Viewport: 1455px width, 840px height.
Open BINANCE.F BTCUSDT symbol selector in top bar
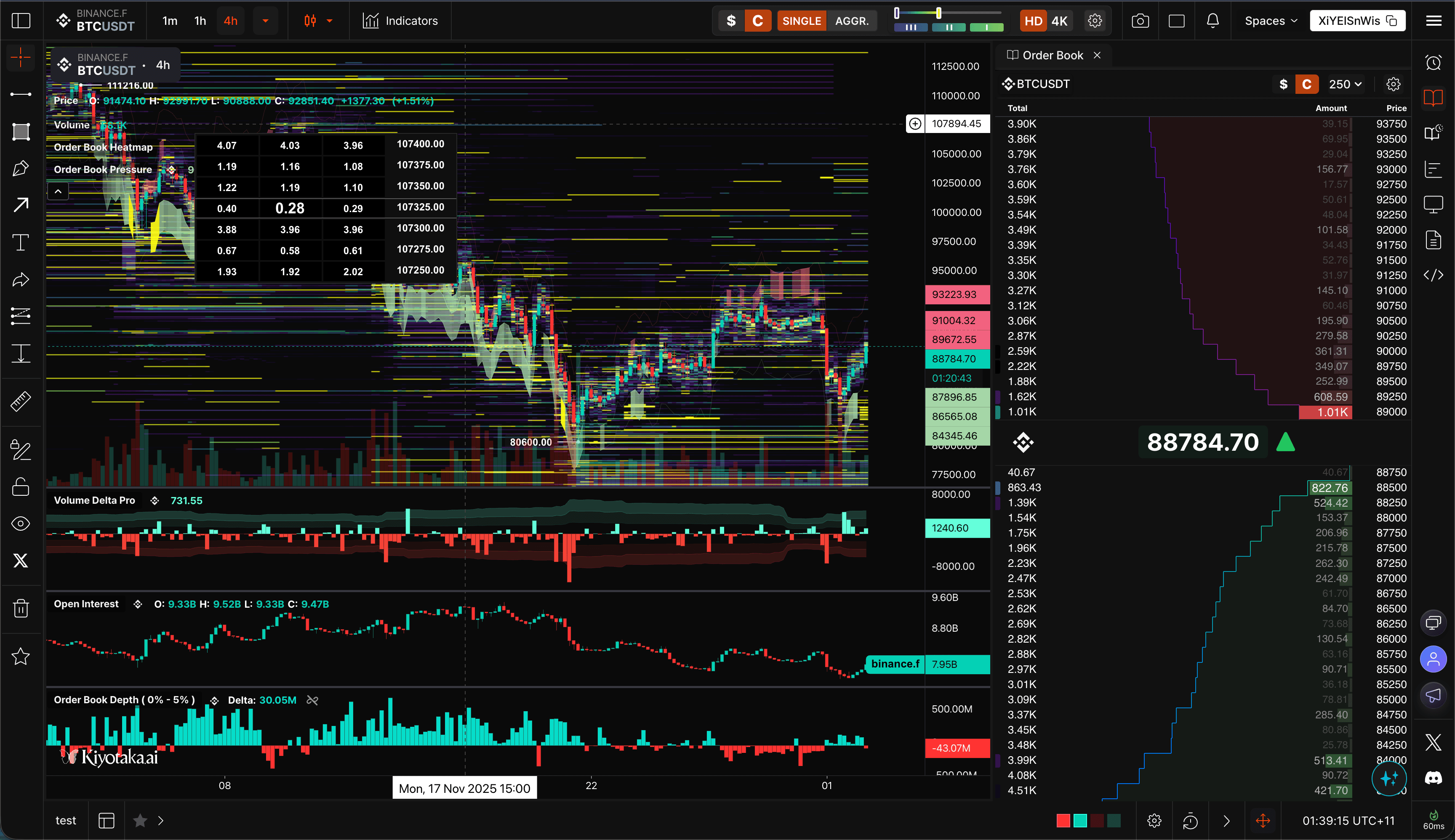point(96,20)
